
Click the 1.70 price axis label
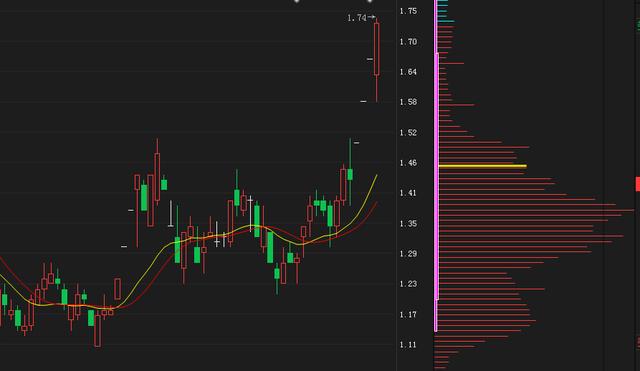click(408, 42)
